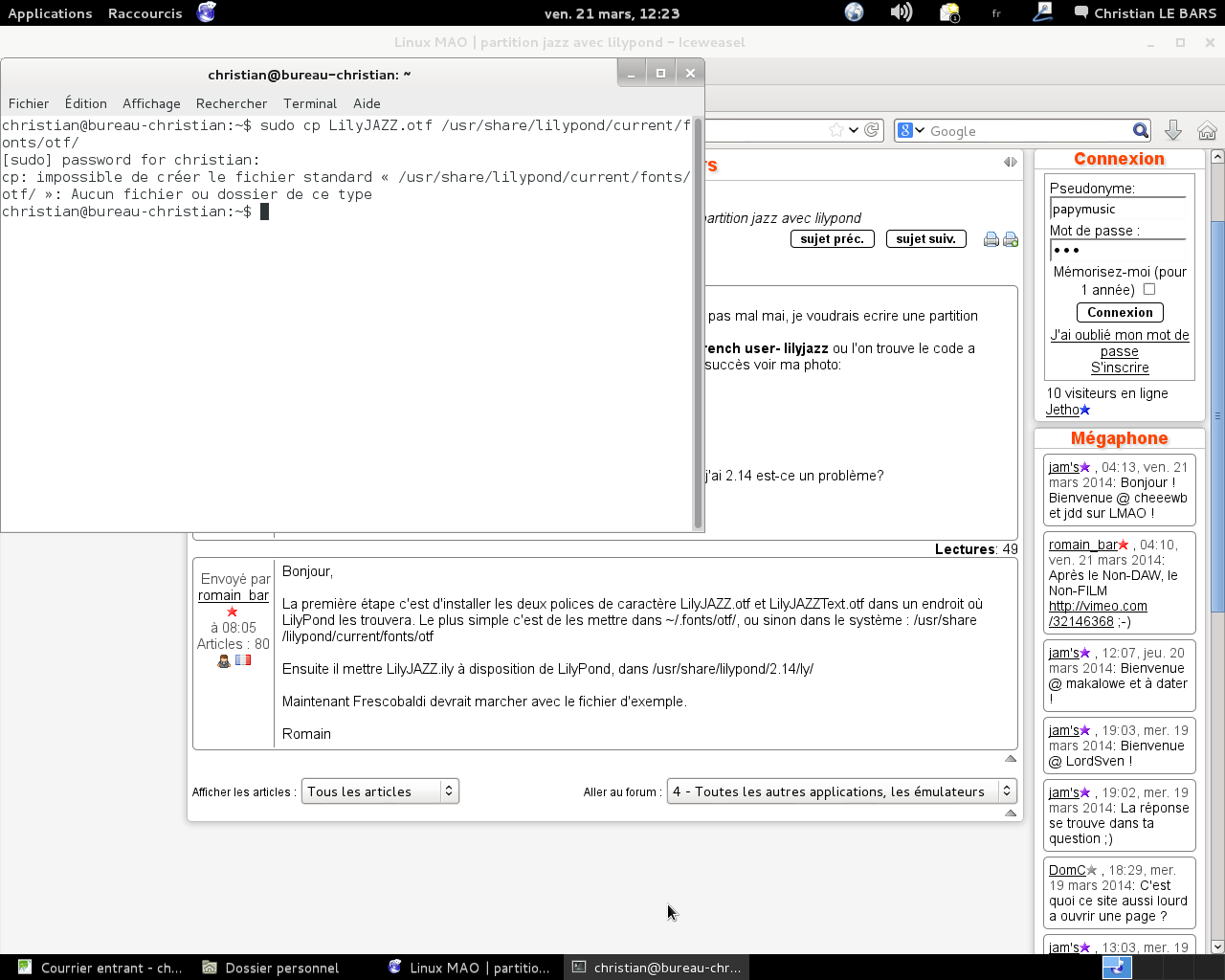Image resolution: width=1225 pixels, height=980 pixels.
Task: Click the terminal vertical scrollbar
Action: [x=698, y=323]
